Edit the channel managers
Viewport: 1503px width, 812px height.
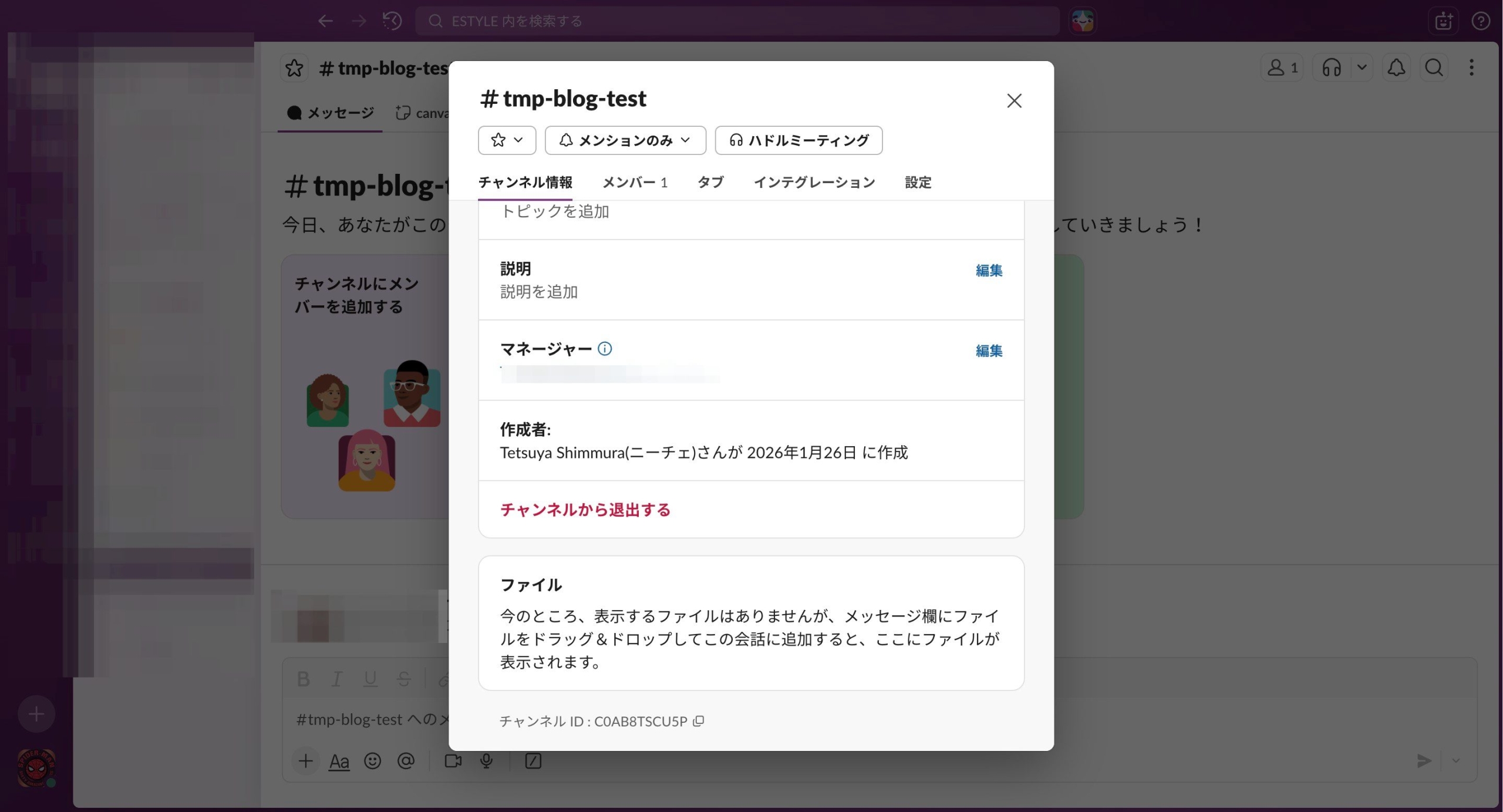pos(988,351)
